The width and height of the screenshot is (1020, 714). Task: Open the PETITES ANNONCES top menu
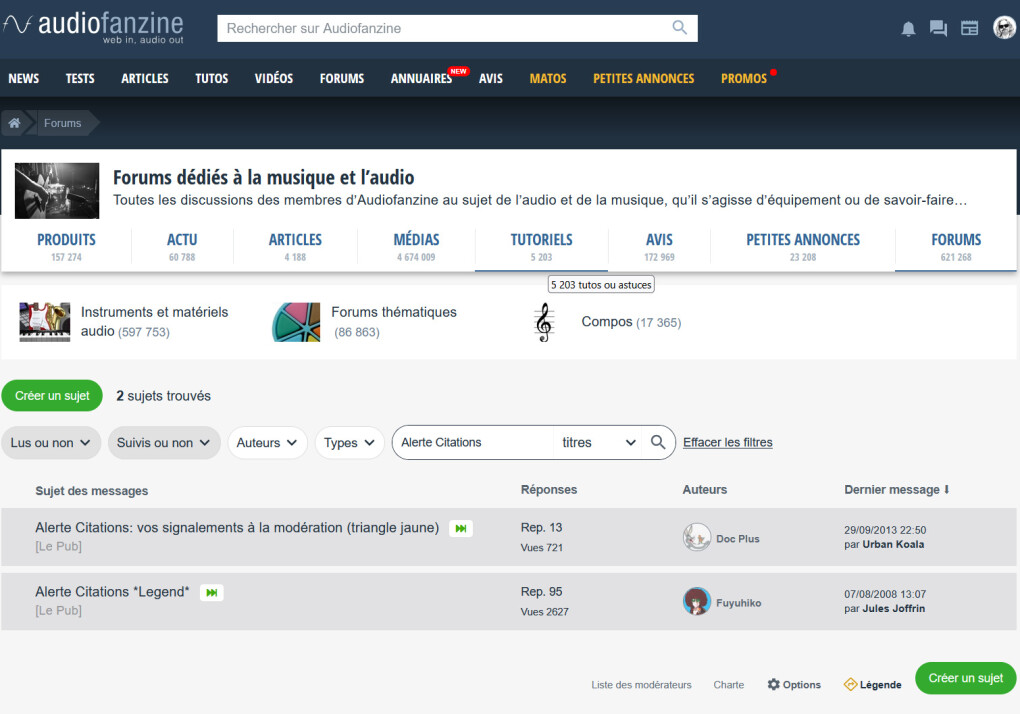pyautogui.click(x=643, y=79)
